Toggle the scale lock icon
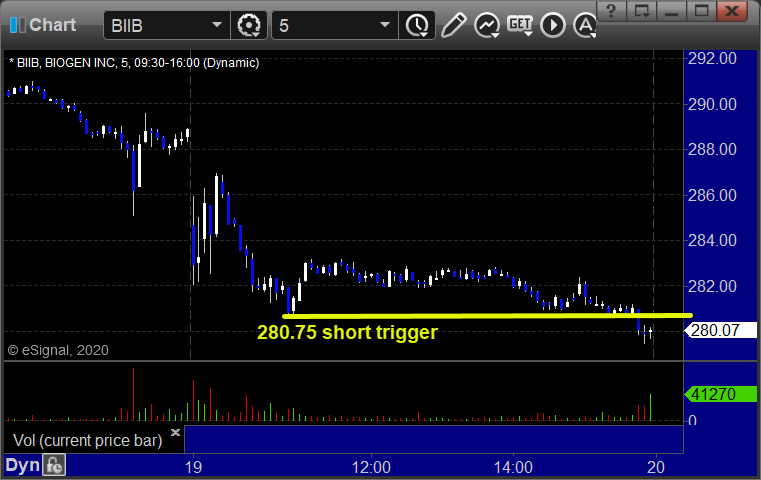Image resolution: width=761 pixels, height=480 pixels. coord(54,465)
